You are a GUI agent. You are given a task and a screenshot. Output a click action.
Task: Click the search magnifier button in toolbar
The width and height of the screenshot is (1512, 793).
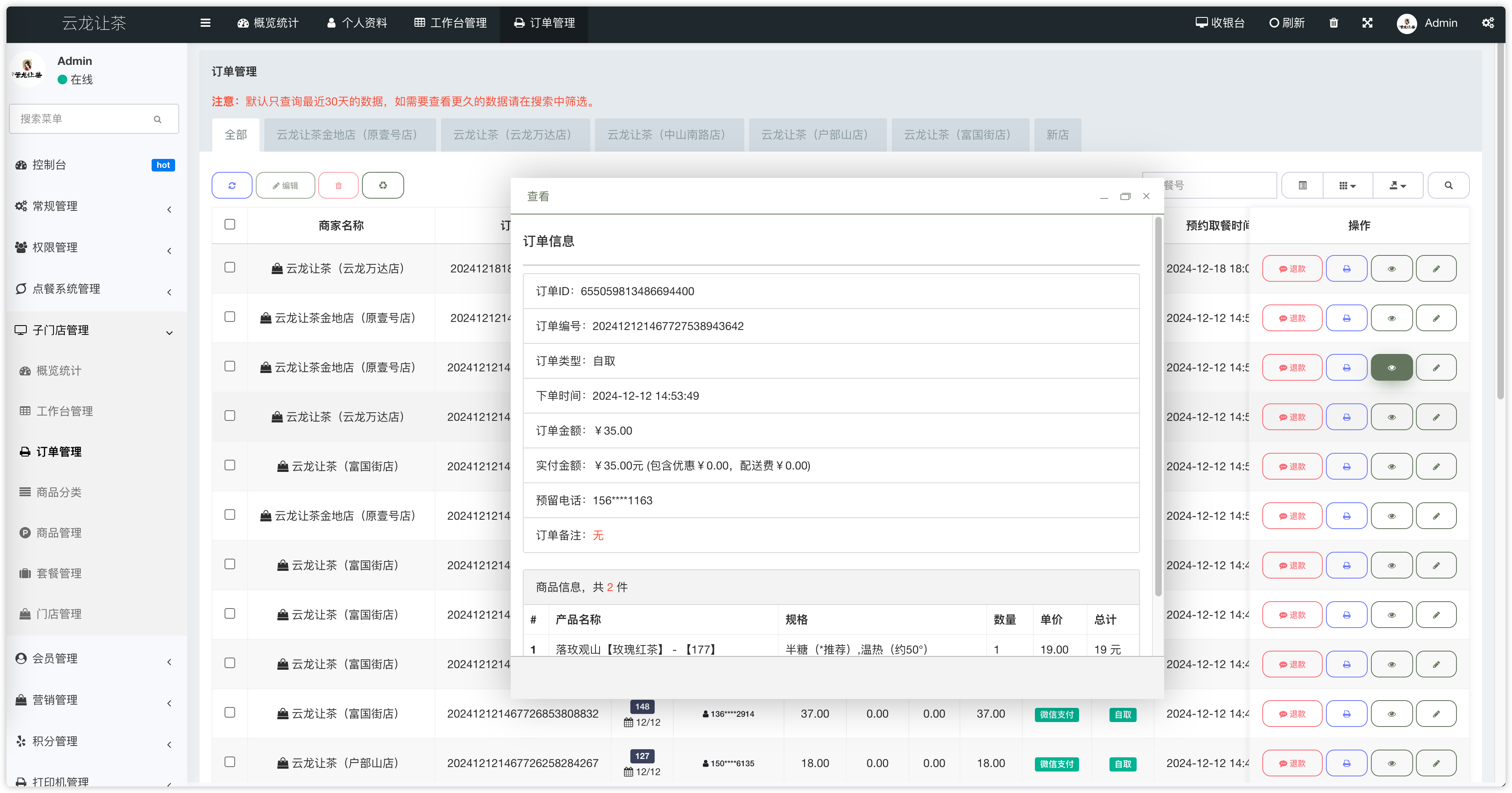point(1448,186)
